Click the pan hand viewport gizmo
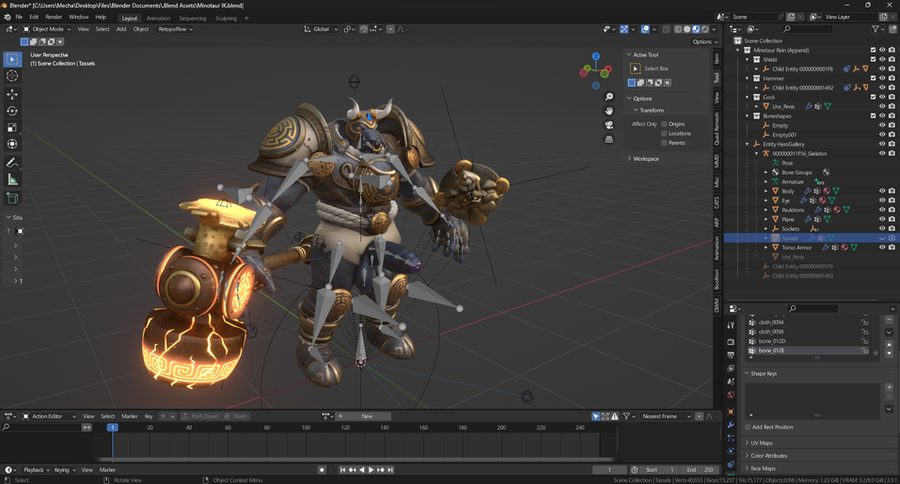The width and height of the screenshot is (900, 484). (x=609, y=111)
